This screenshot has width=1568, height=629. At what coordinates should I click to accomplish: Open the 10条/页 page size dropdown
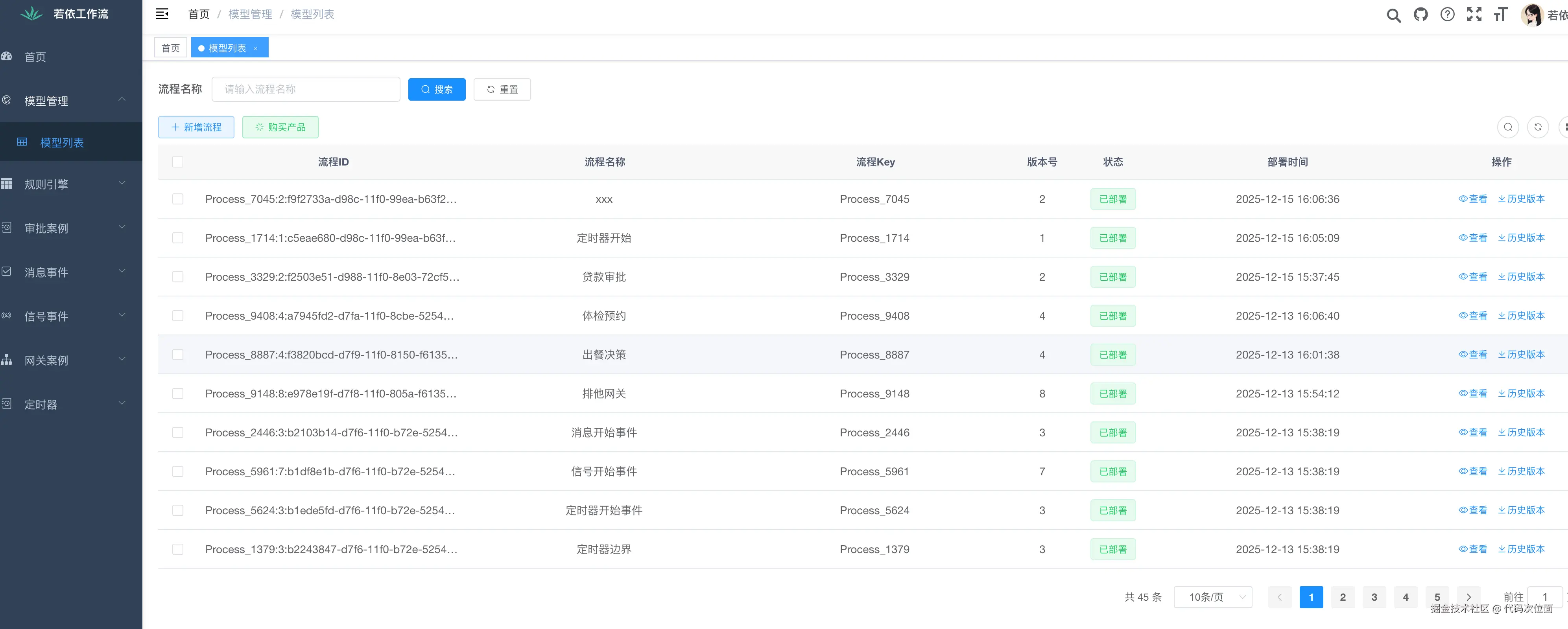pyautogui.click(x=1212, y=597)
